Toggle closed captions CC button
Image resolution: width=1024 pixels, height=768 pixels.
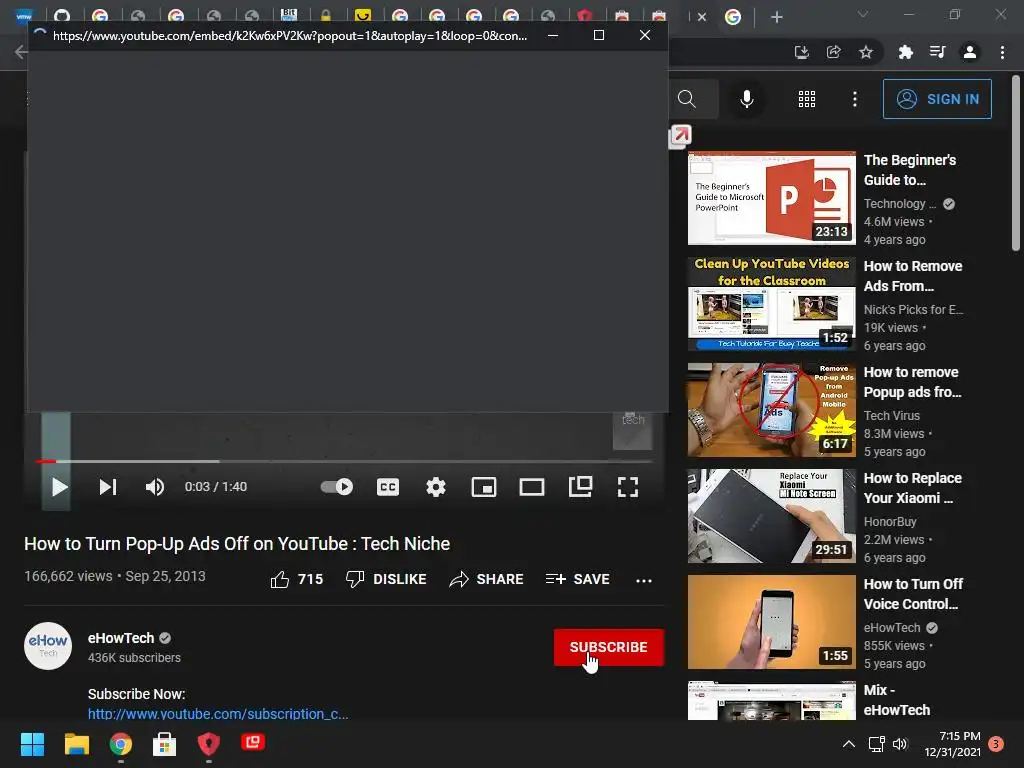388,487
